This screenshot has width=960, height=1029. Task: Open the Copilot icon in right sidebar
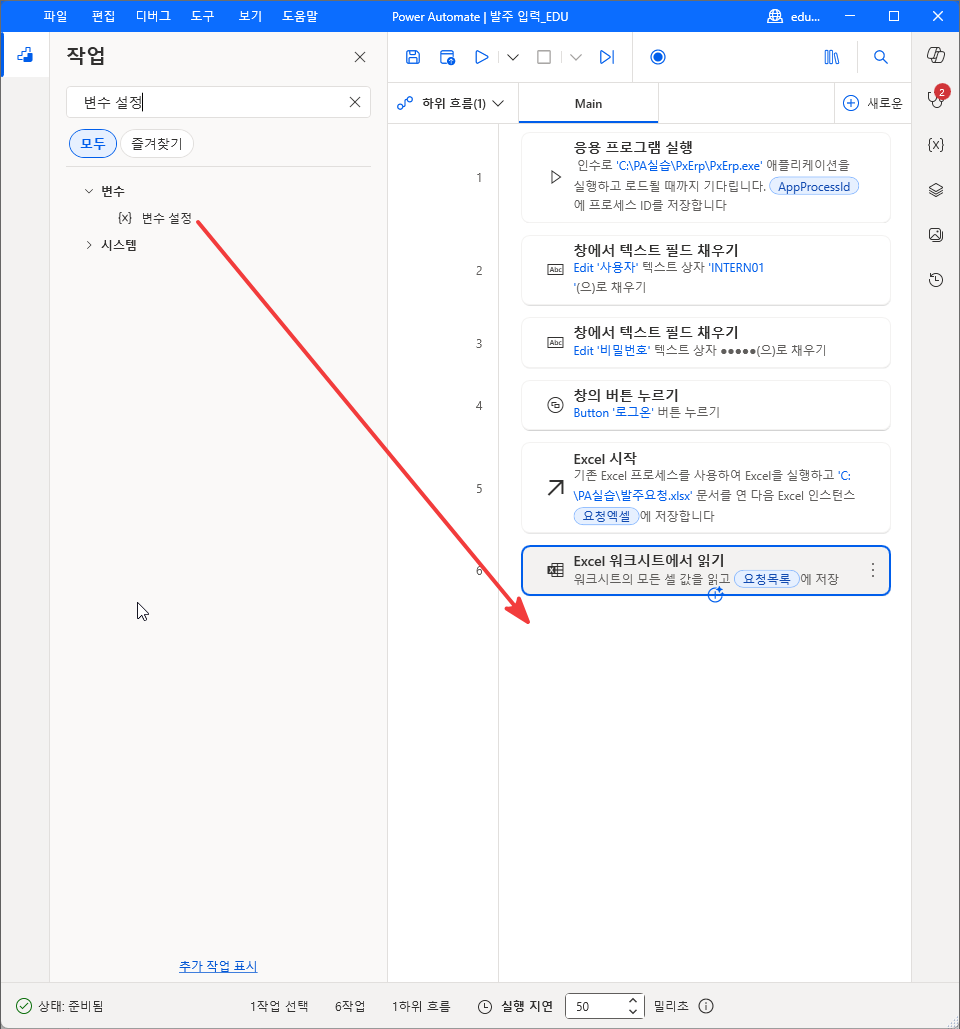point(936,55)
